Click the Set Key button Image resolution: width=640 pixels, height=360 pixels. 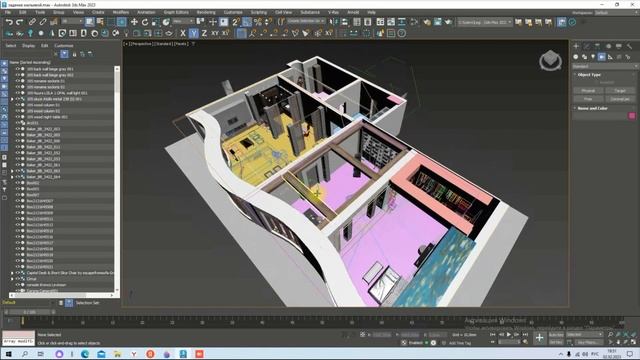(556, 342)
